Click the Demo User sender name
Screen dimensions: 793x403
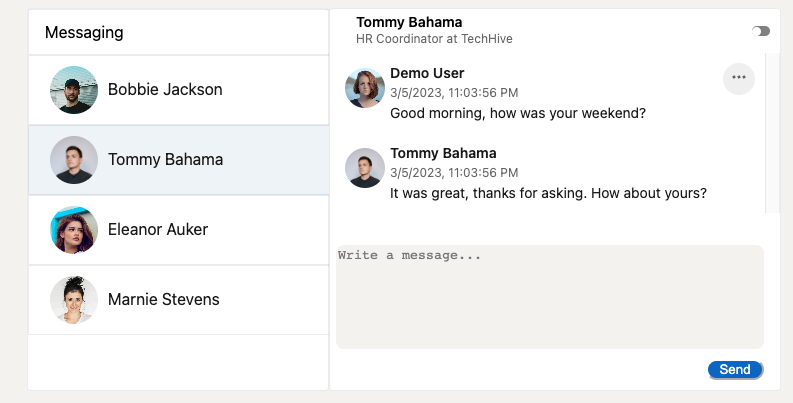[427, 73]
